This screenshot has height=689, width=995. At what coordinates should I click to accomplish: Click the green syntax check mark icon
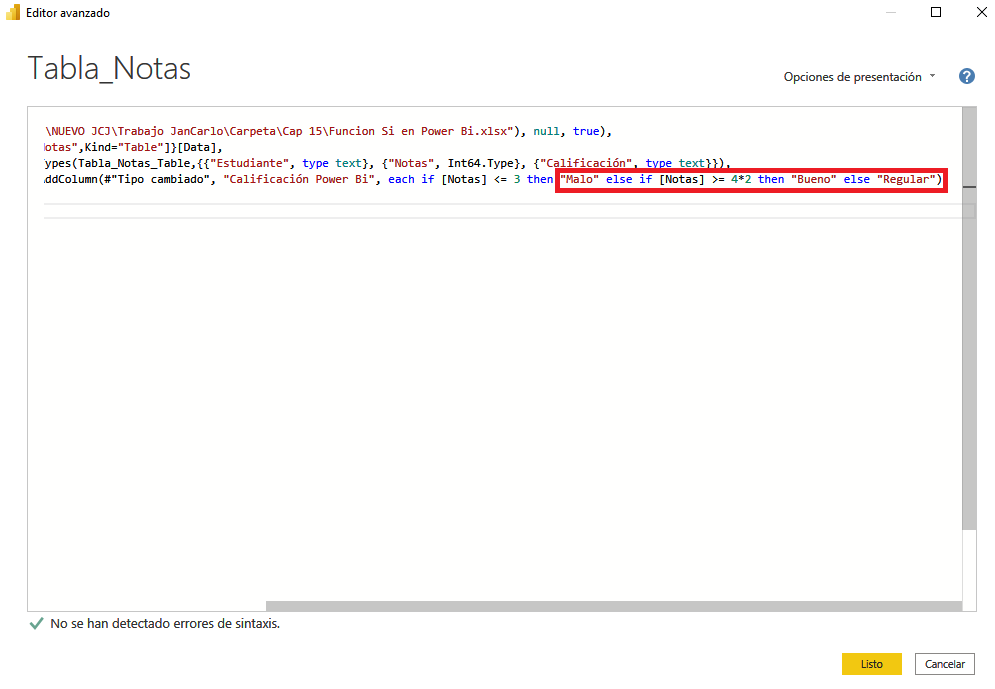36,624
